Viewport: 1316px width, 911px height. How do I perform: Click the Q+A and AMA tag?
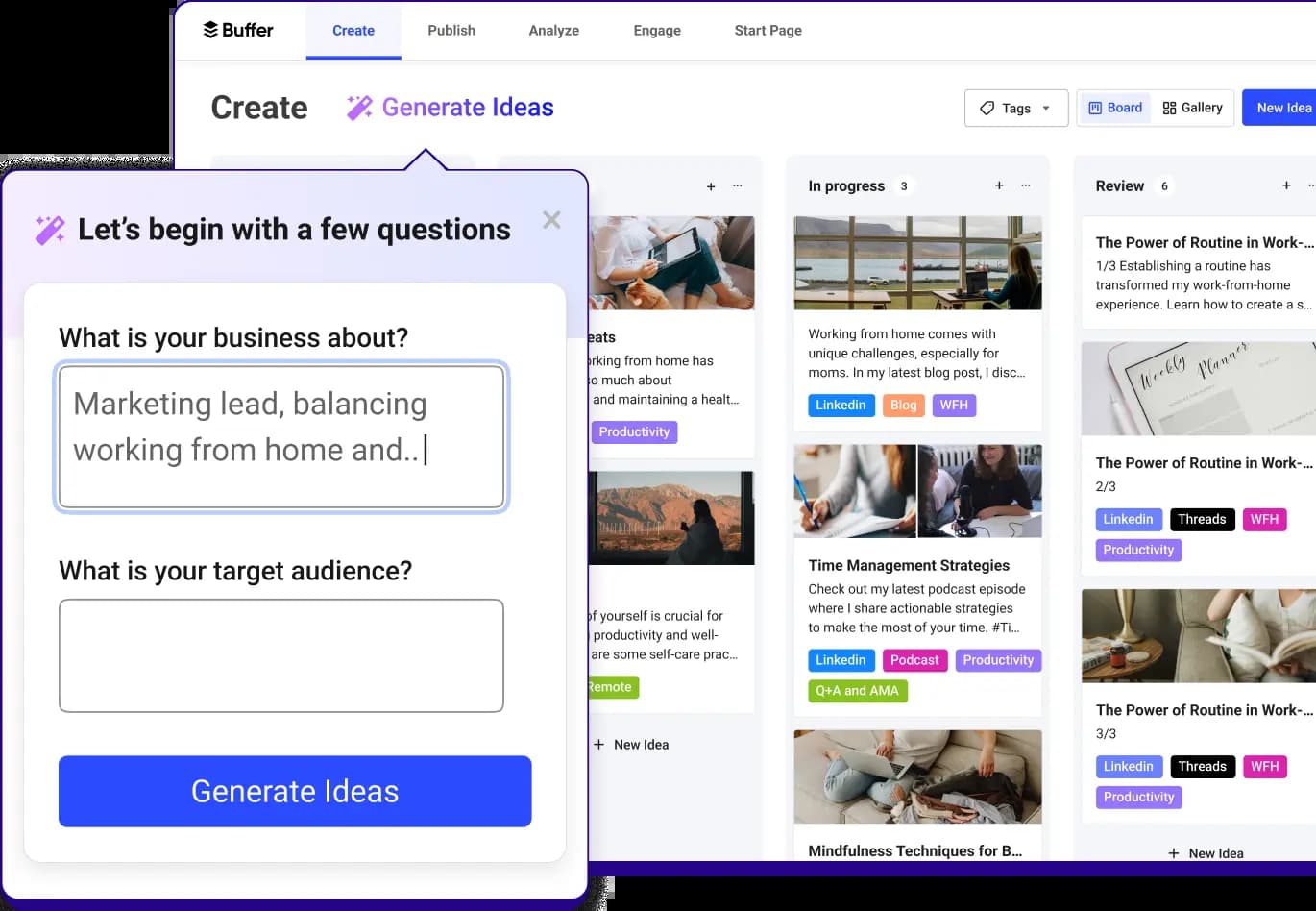[857, 691]
